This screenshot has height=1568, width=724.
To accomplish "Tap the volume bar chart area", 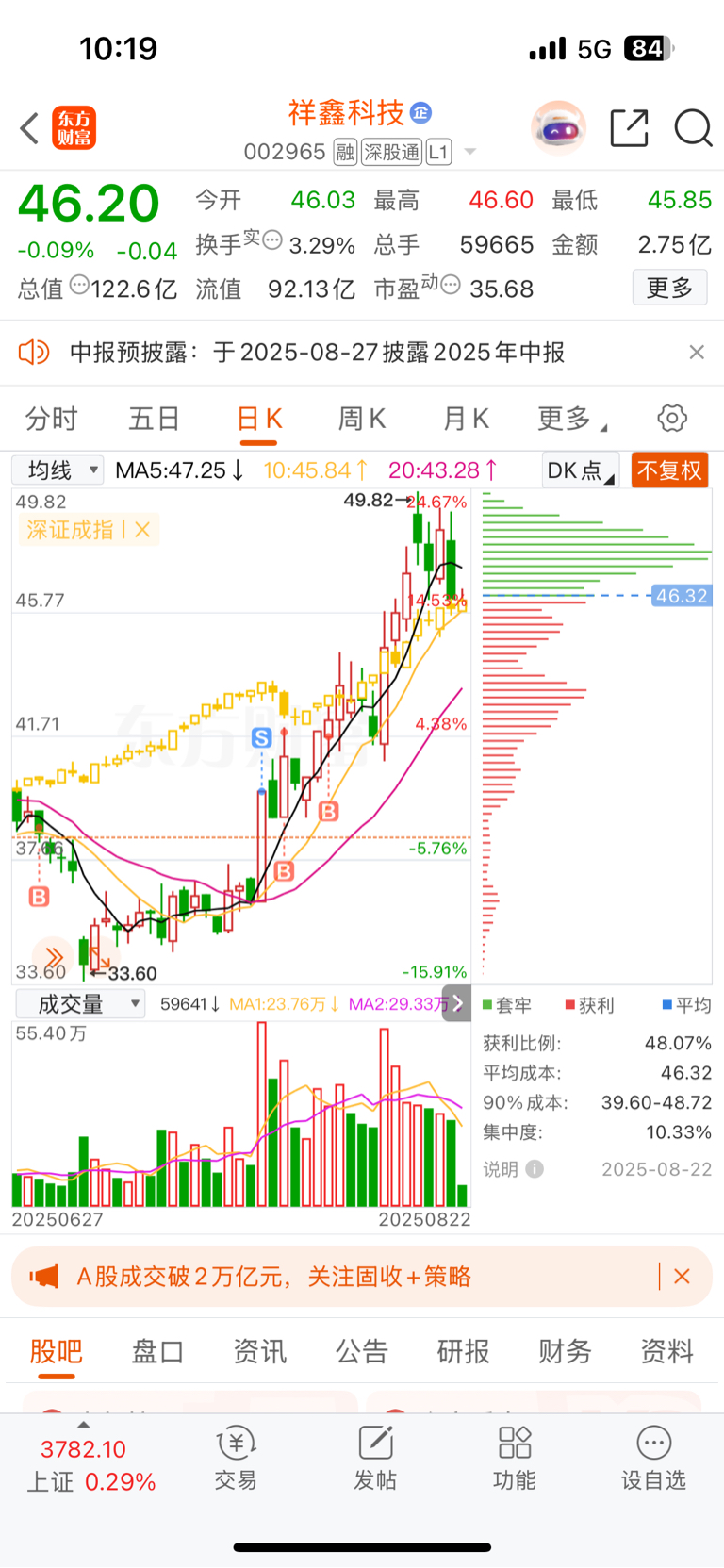I will point(241,1114).
